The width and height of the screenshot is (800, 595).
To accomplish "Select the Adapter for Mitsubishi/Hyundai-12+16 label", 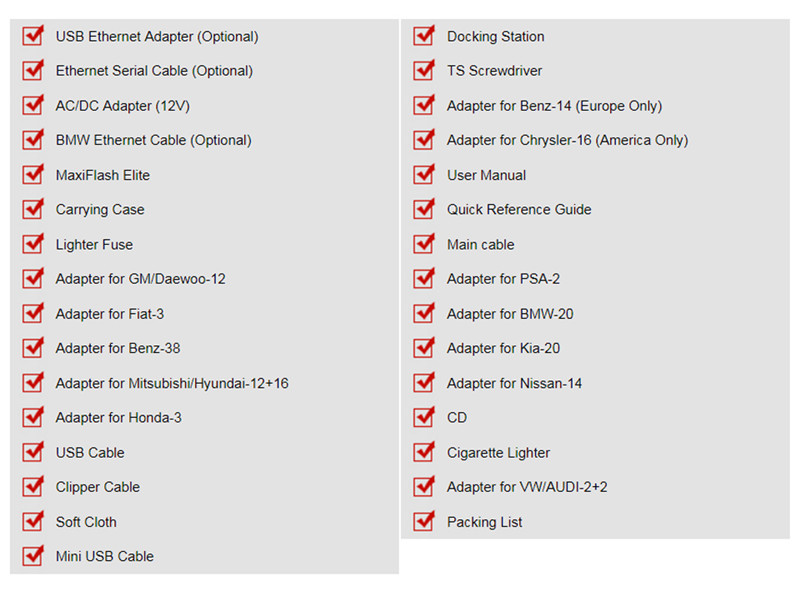I will pos(172,383).
